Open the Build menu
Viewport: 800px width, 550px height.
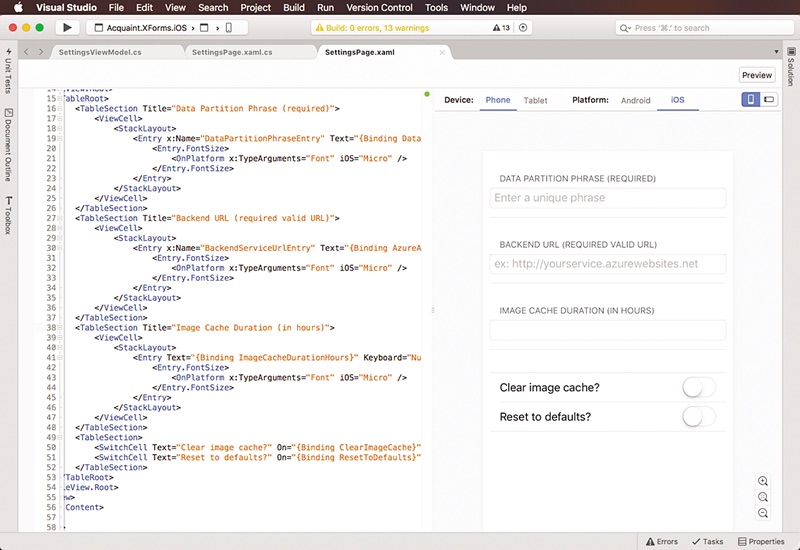294,7
